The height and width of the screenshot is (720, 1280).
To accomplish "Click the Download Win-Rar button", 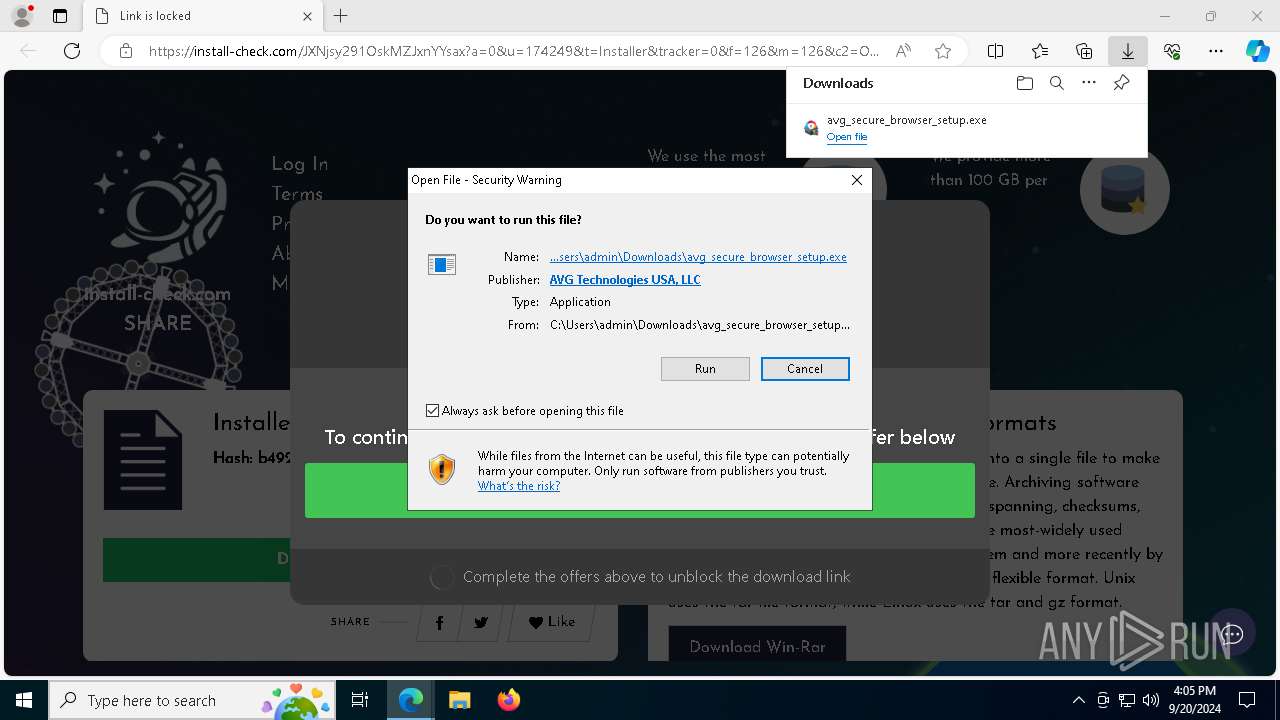I will [757, 647].
